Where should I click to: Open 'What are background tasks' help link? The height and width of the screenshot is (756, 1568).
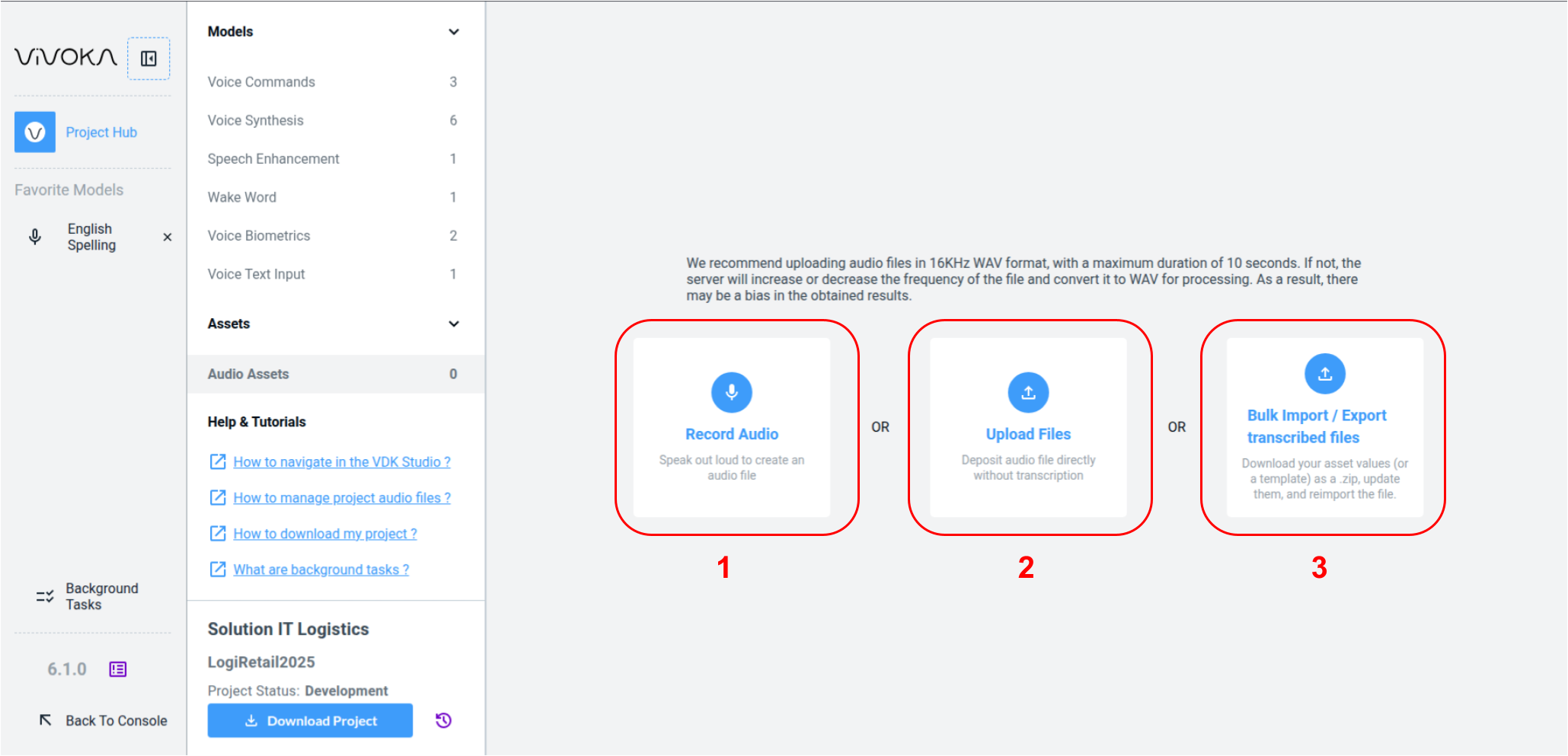click(x=321, y=569)
